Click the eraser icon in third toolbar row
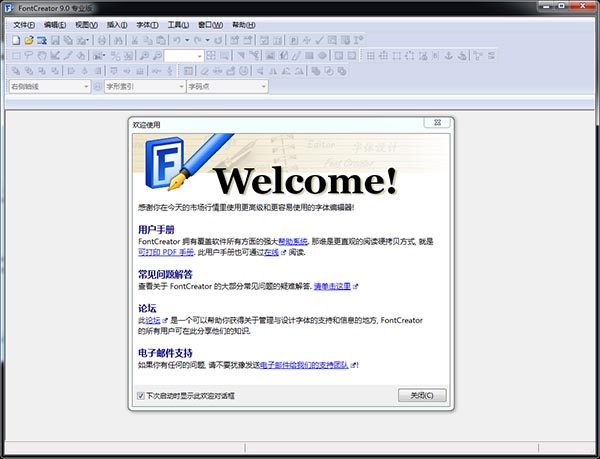This screenshot has width=600, height=459. 205,71
